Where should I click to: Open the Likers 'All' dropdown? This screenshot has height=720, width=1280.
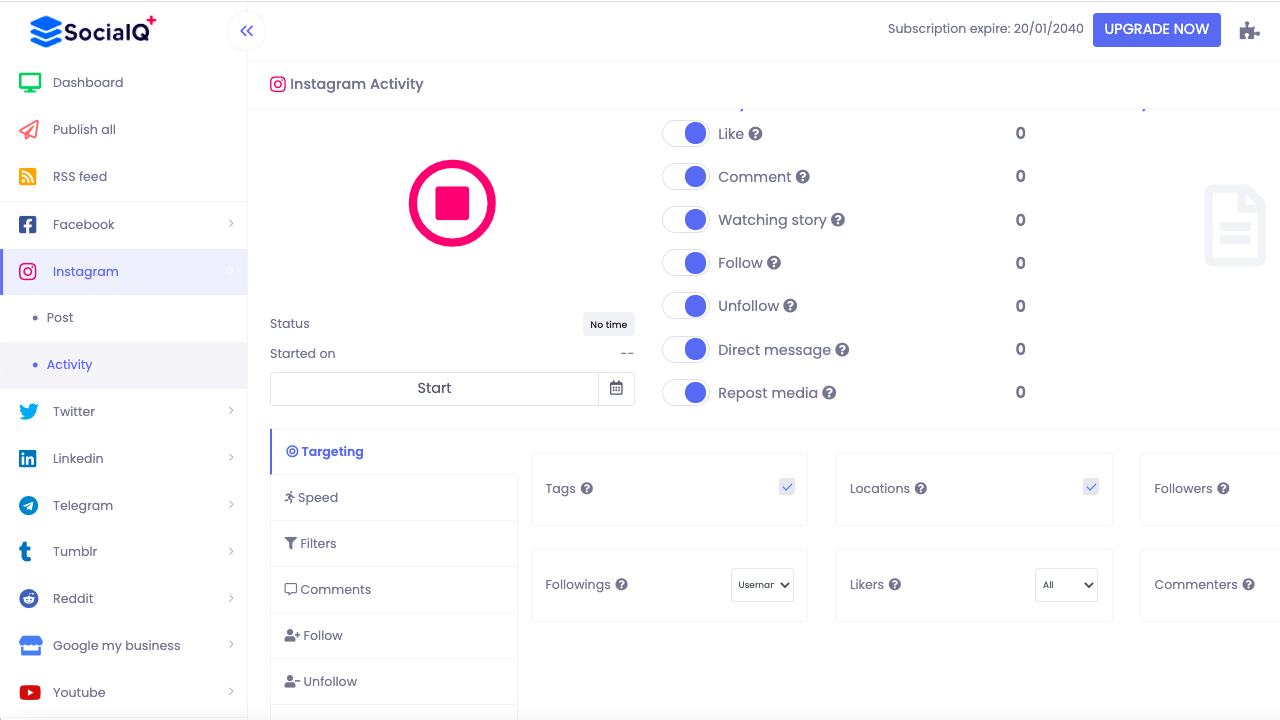pyautogui.click(x=1066, y=585)
